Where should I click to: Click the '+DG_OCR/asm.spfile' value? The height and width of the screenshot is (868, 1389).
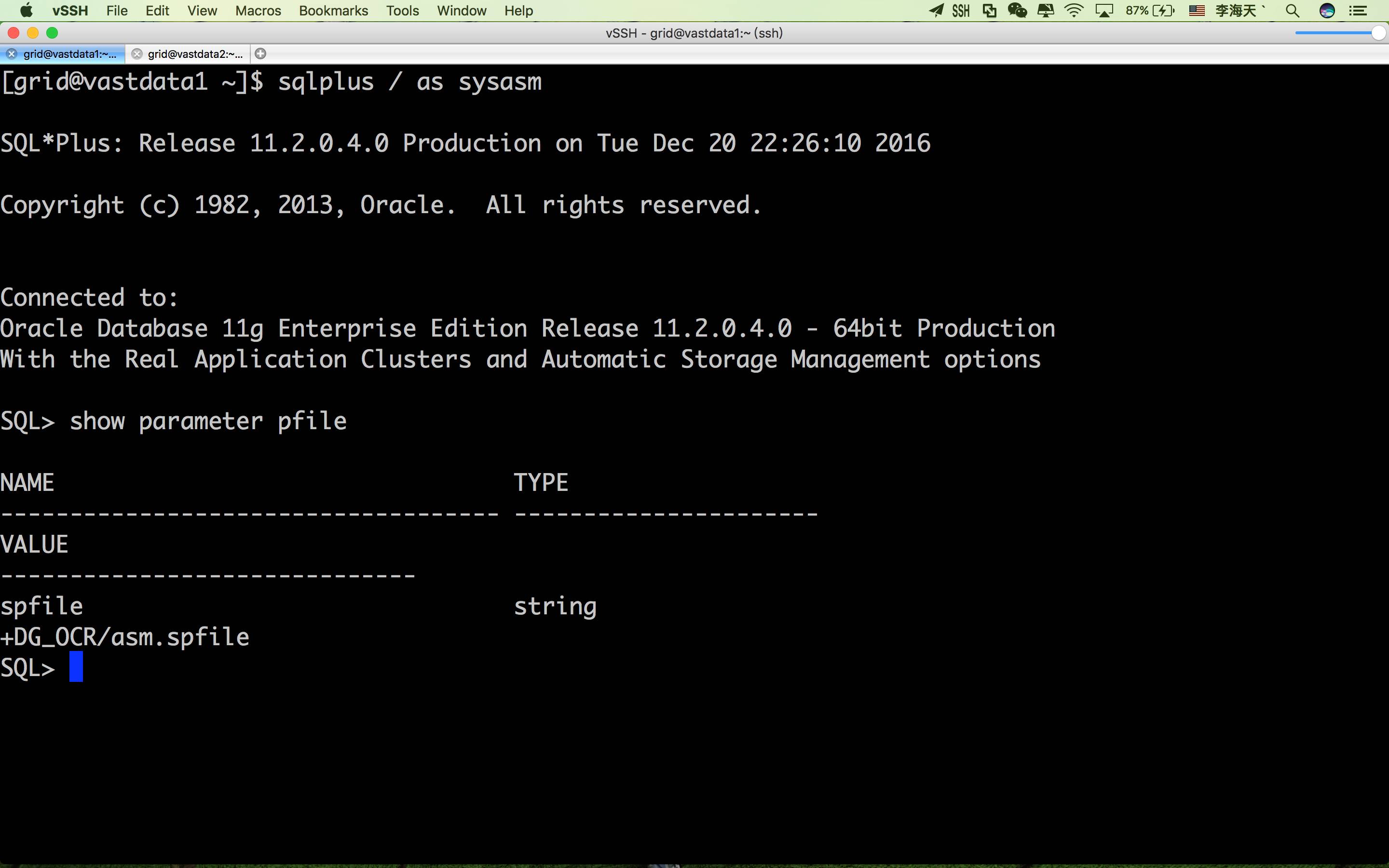[124, 637]
